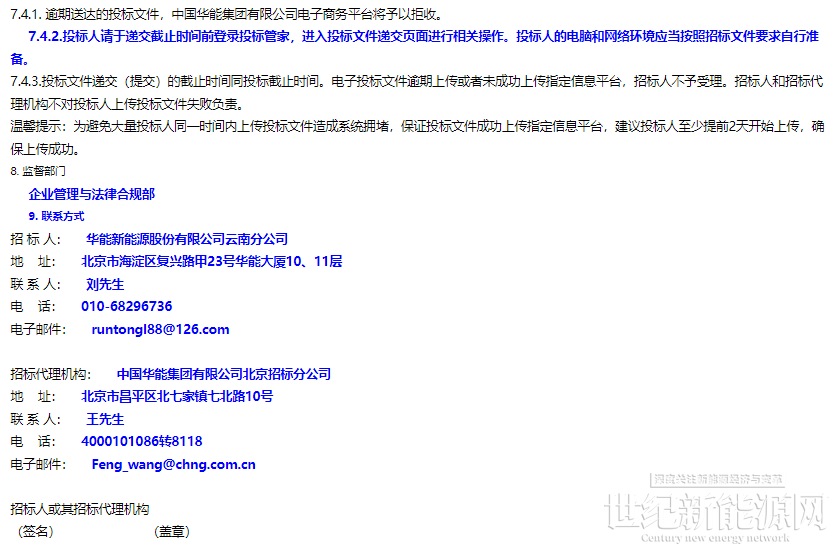Select 中国华能集团有限公司北京招标分公司
This screenshot has width=835, height=548.
(x=224, y=374)
